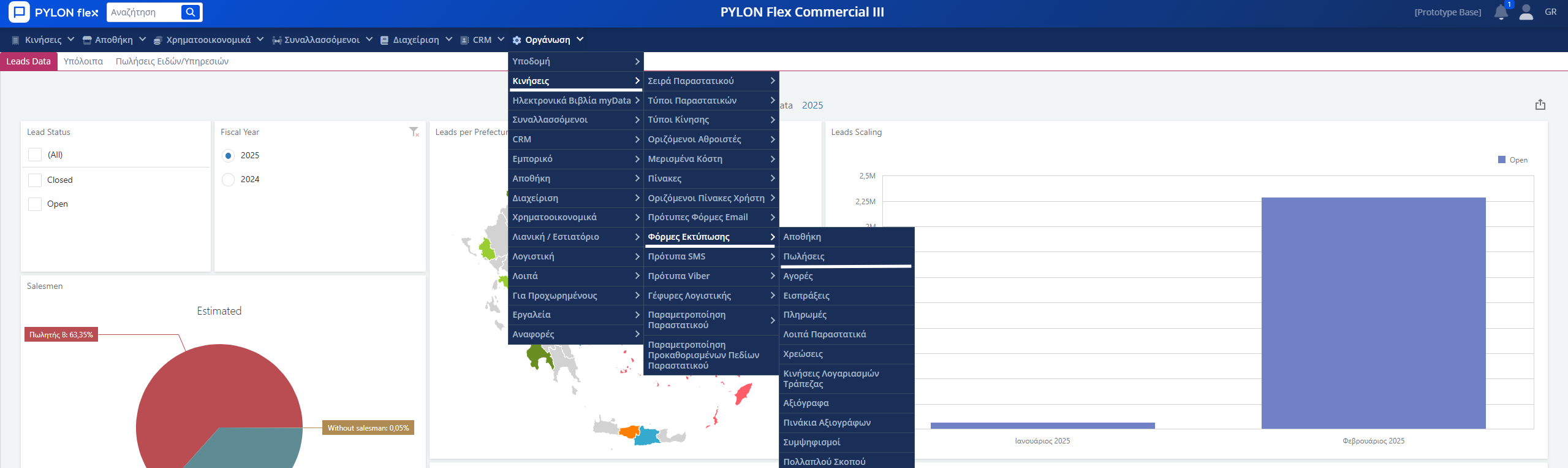Open Αναφορές menu item

[x=575, y=334]
